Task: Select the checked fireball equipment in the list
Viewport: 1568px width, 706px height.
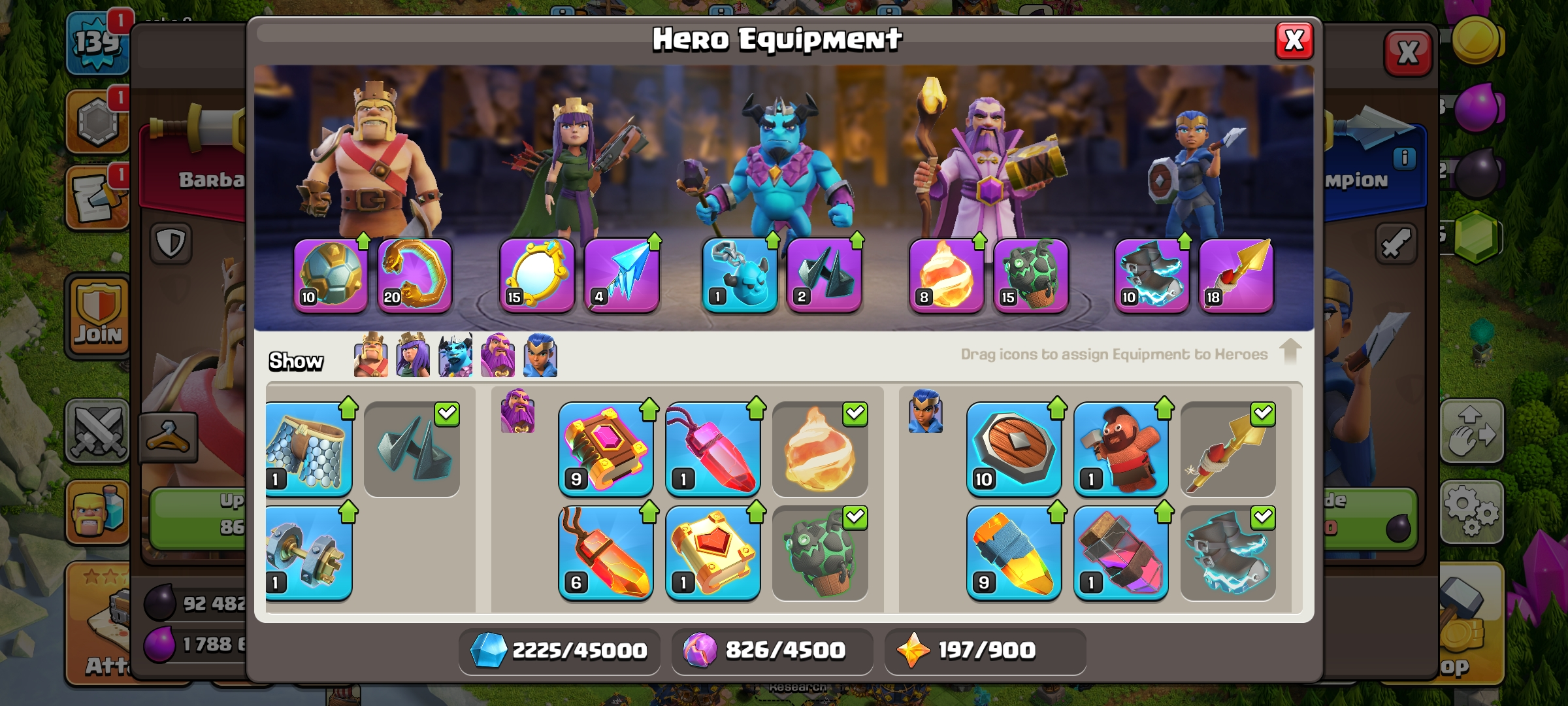Action: point(820,449)
